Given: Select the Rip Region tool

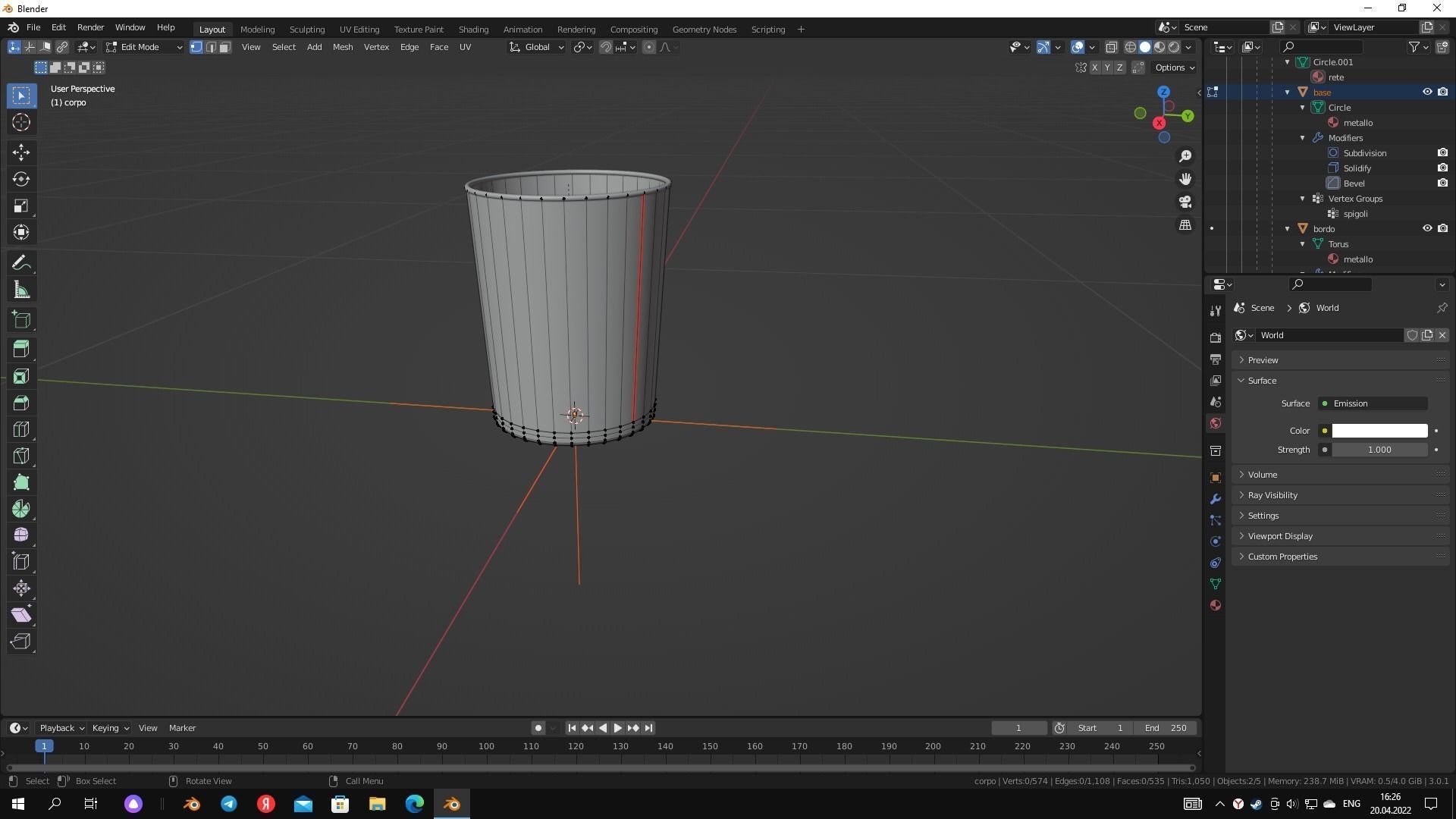Looking at the screenshot, I should (x=21, y=642).
